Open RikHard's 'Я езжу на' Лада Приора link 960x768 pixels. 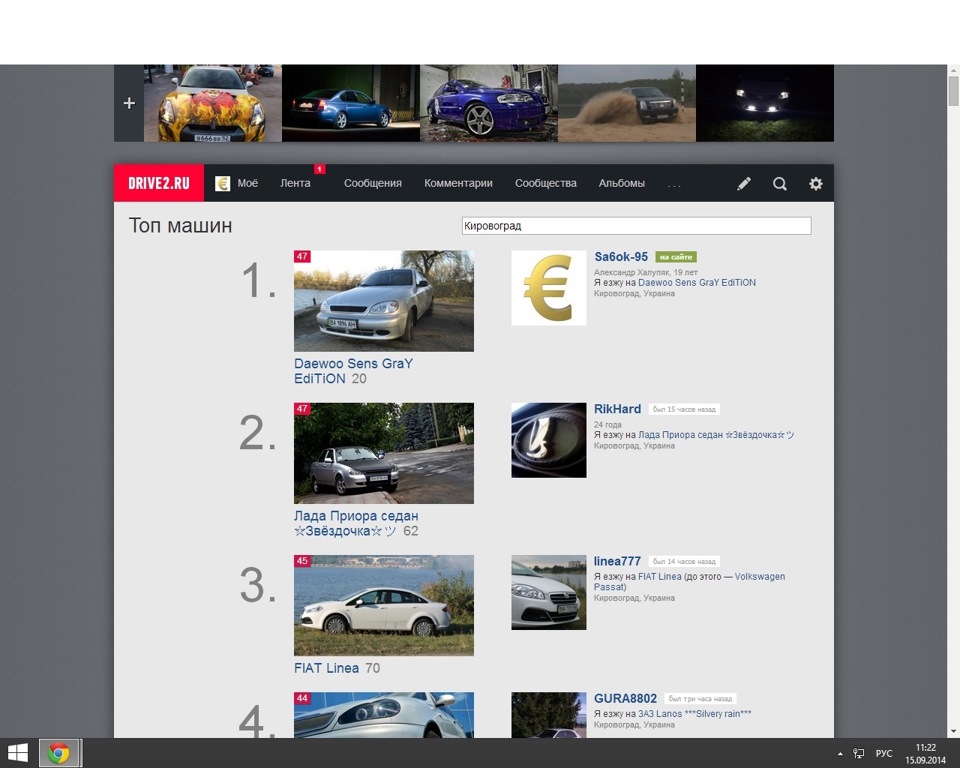click(x=716, y=435)
